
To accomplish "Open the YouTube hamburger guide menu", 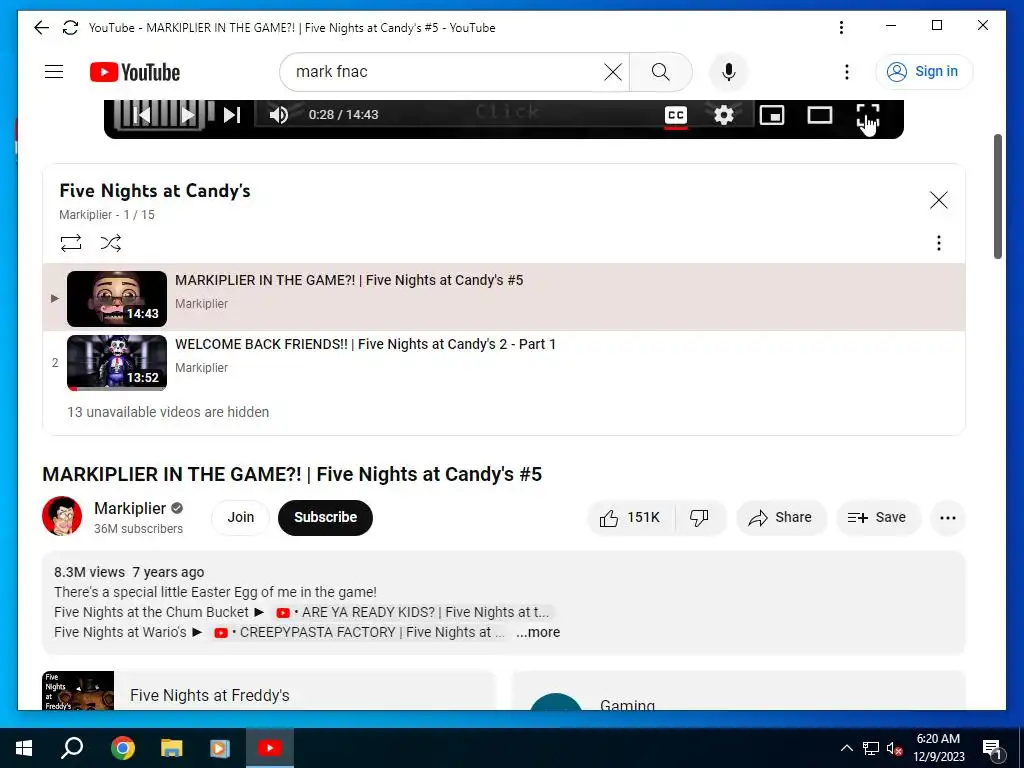I will pyautogui.click(x=54, y=72).
